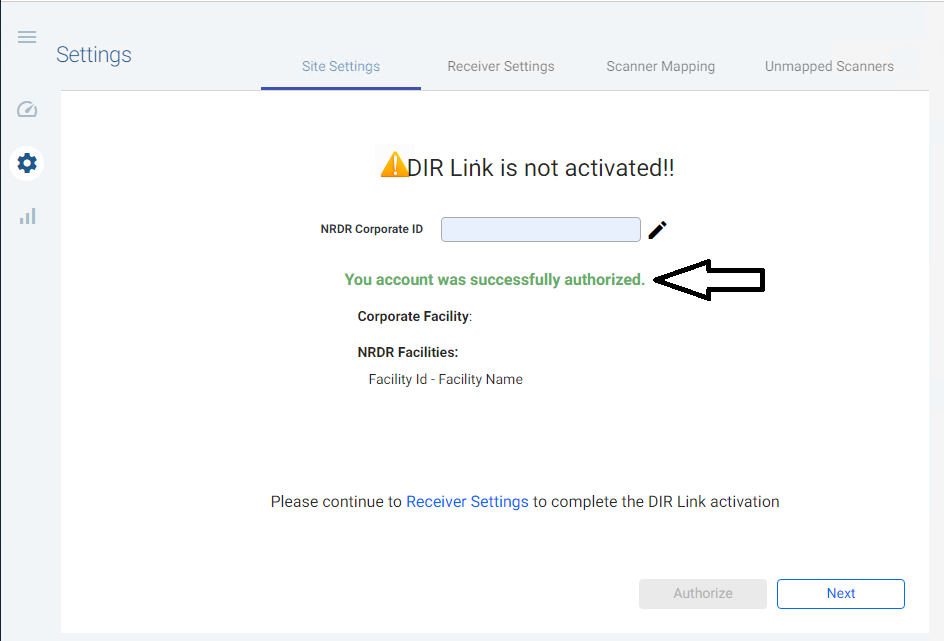Click the black arrow pointing at the message
The width and height of the screenshot is (944, 641).
tap(710, 280)
